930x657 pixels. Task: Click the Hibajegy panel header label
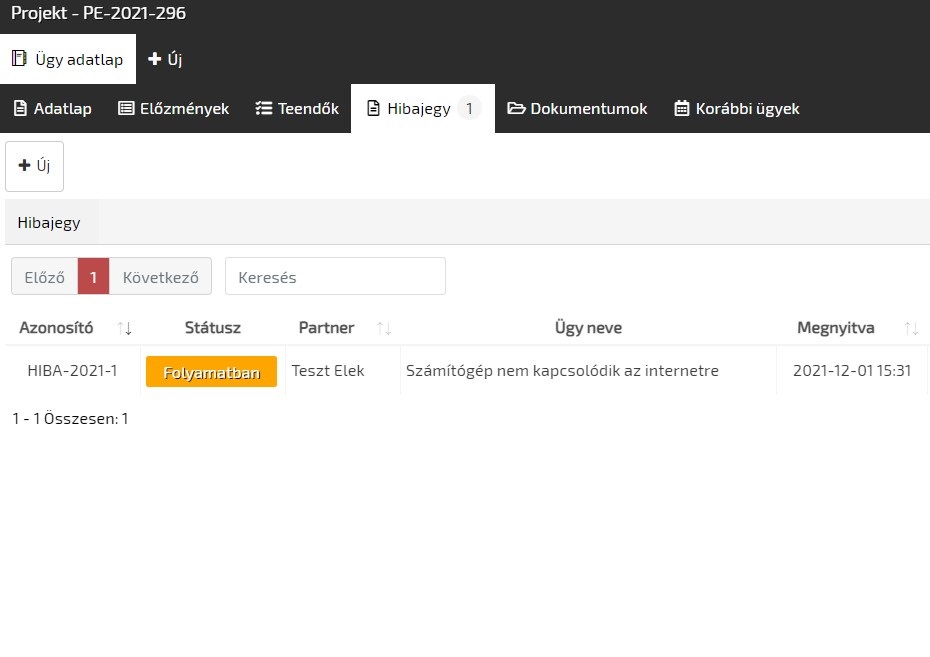[49, 223]
